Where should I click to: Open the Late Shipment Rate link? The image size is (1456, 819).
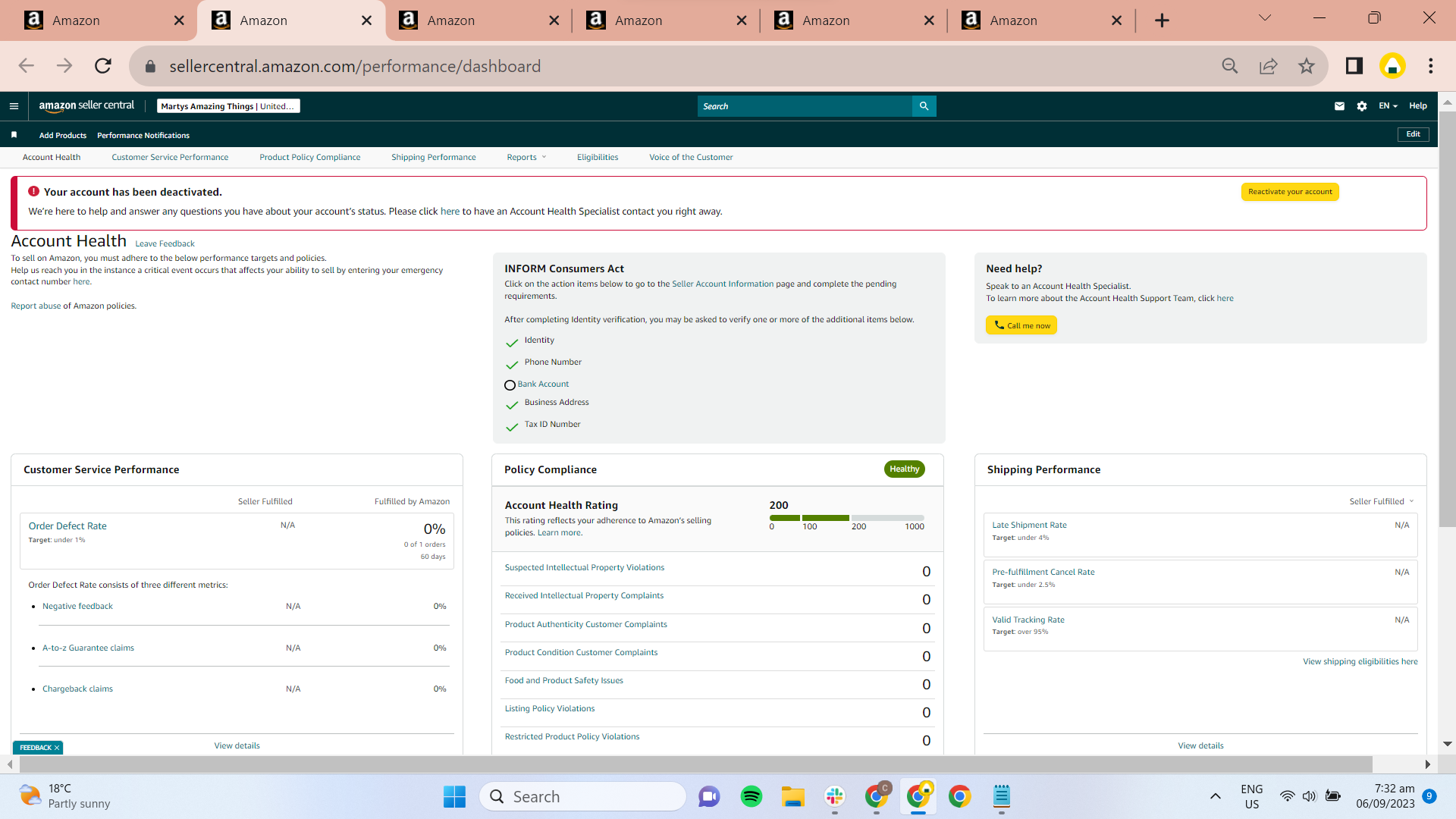(1029, 525)
